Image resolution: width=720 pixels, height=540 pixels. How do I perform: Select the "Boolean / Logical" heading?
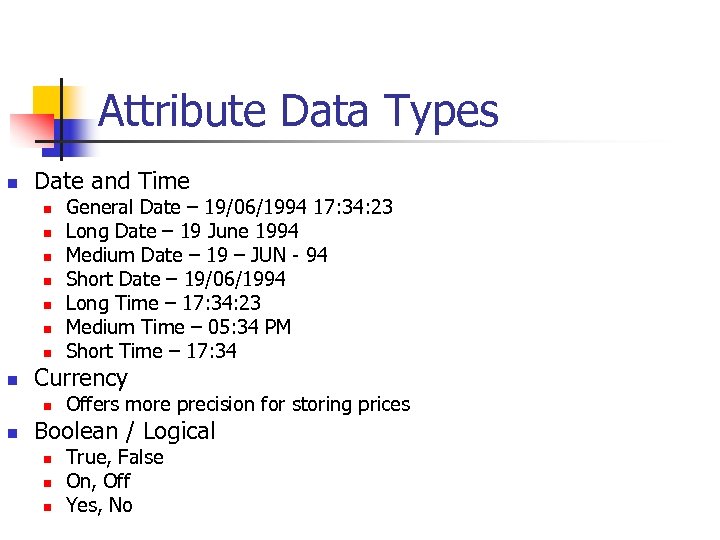tap(125, 431)
